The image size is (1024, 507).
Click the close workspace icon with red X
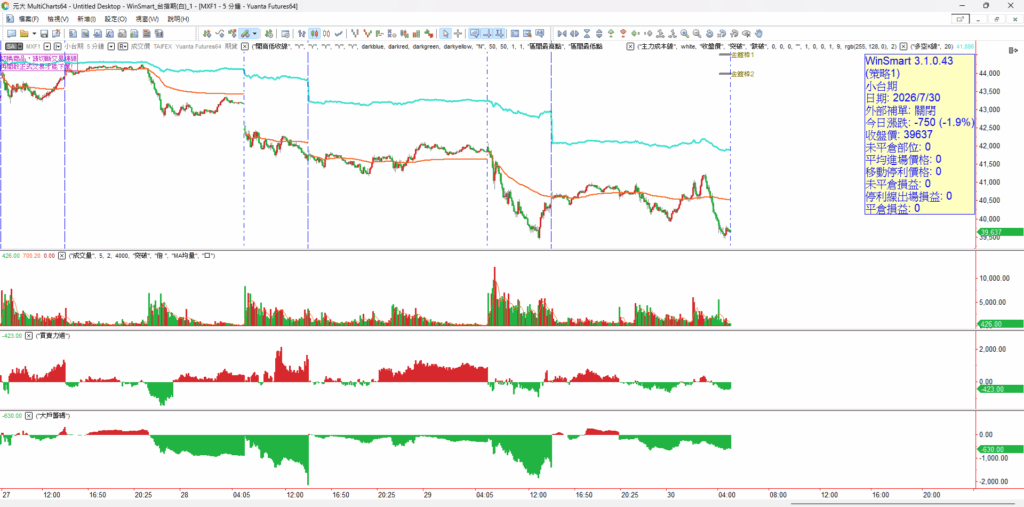[57, 33]
